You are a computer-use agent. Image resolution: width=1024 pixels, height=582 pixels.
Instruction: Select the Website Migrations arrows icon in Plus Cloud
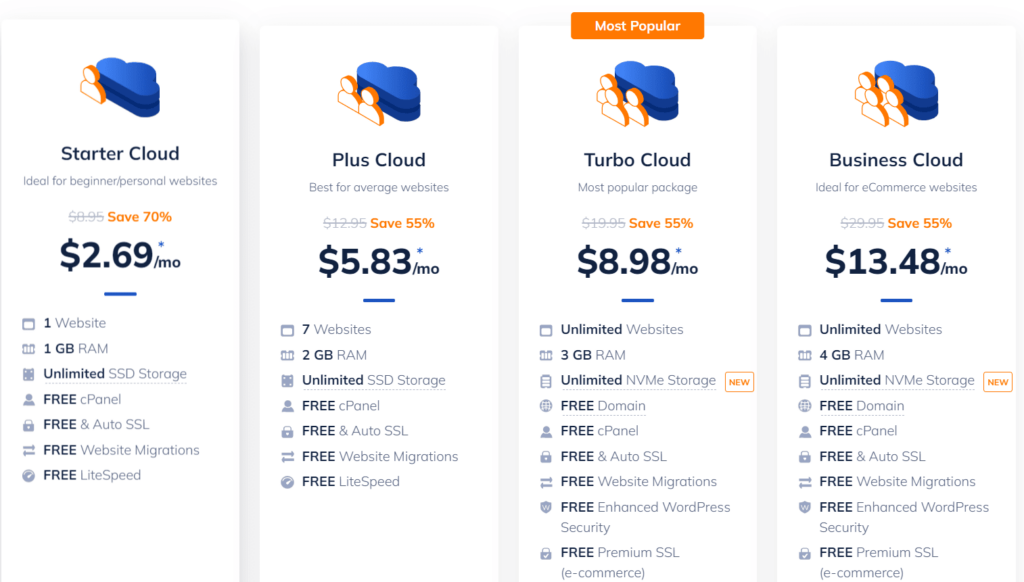tap(286, 456)
